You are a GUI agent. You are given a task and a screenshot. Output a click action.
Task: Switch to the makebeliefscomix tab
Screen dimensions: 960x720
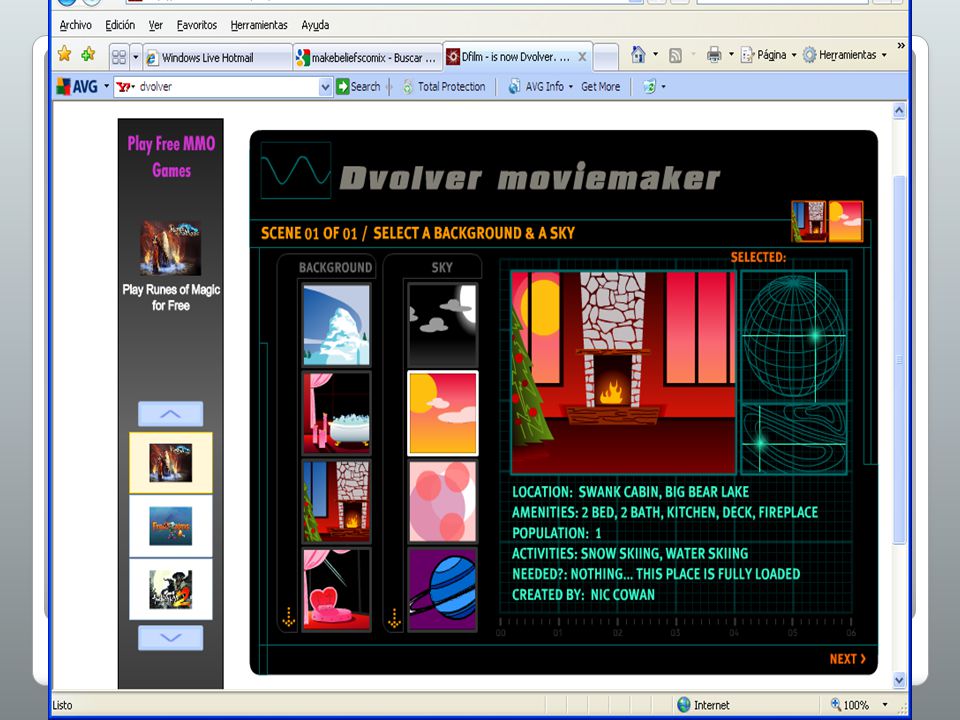point(367,58)
